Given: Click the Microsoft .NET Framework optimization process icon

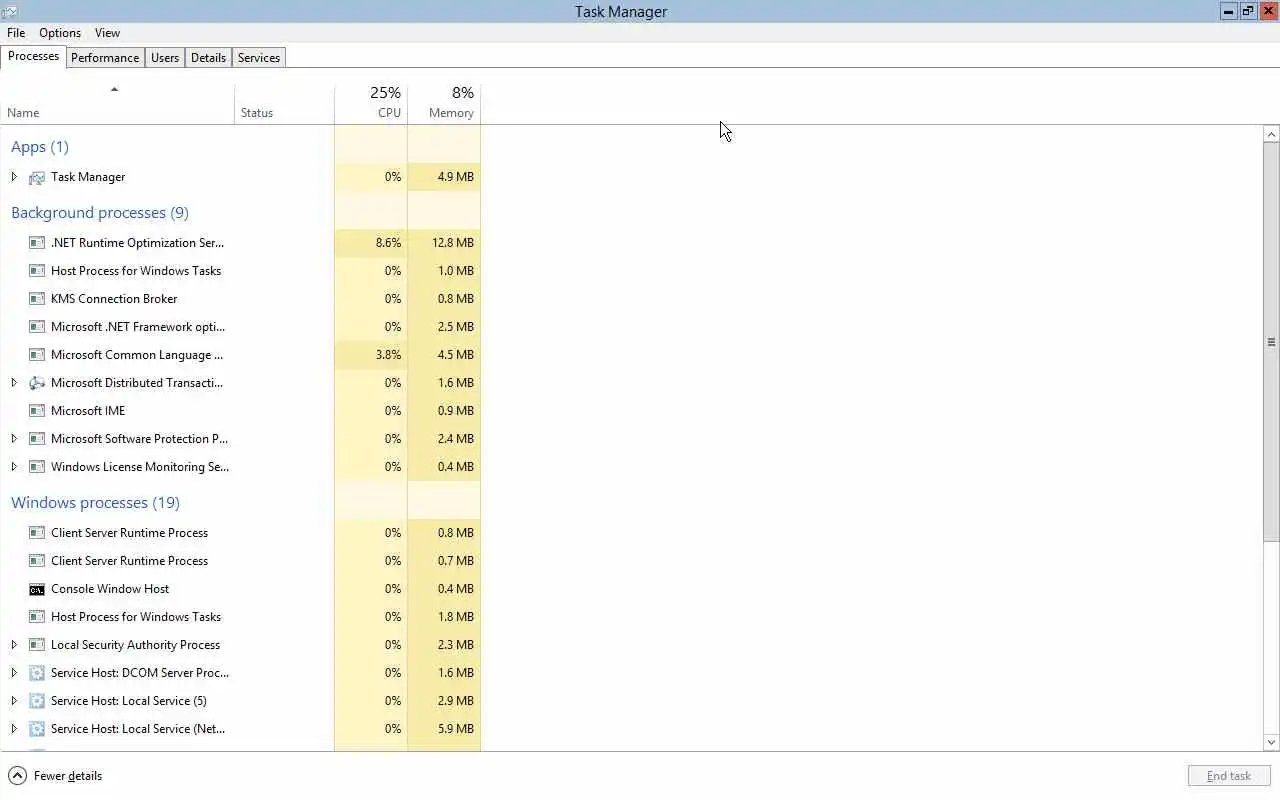Looking at the screenshot, I should pyautogui.click(x=37, y=327).
